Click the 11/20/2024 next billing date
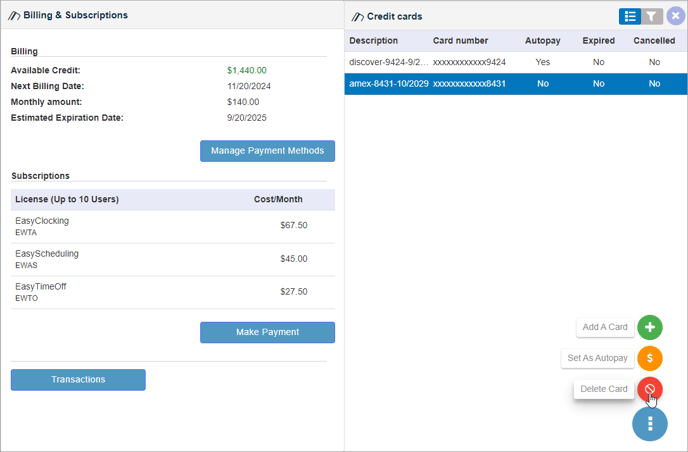The height and width of the screenshot is (452, 688). click(249, 86)
